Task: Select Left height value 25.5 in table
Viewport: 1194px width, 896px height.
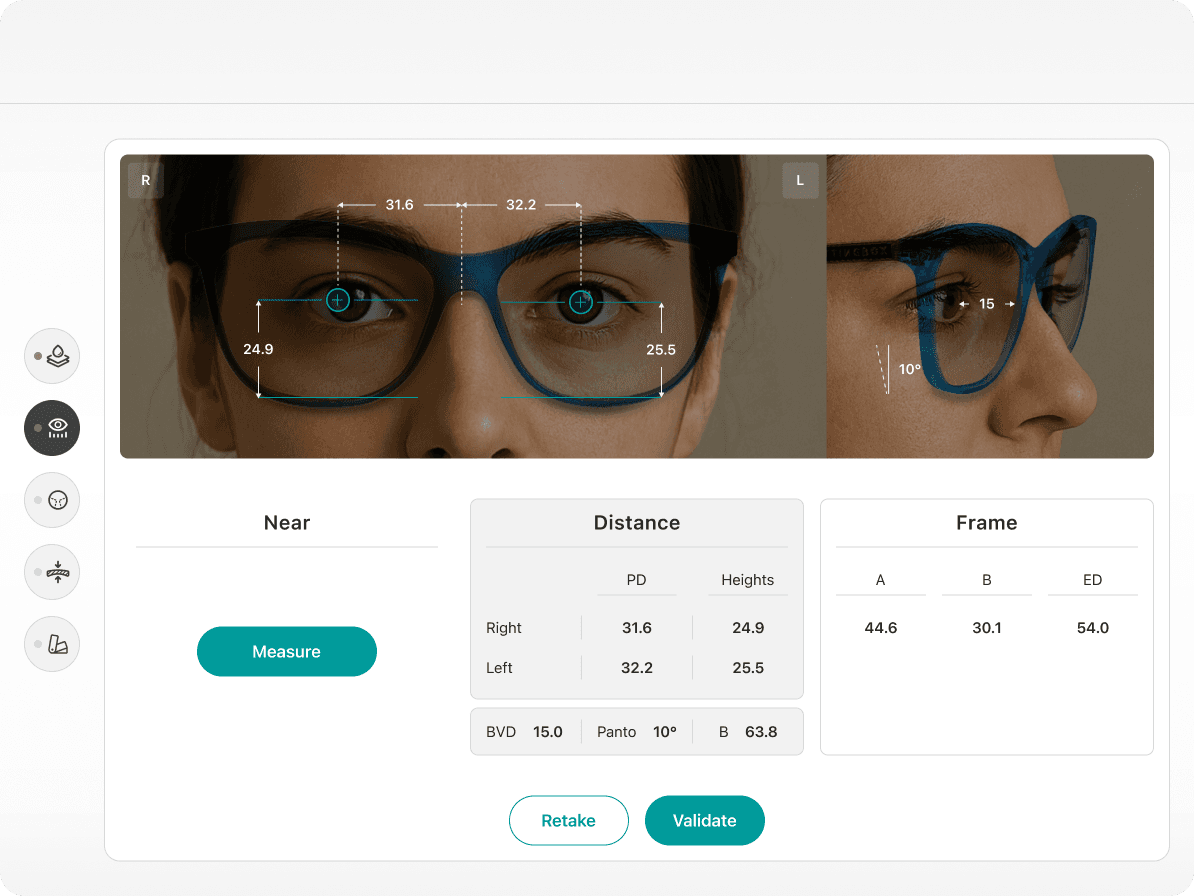Action: [x=748, y=668]
